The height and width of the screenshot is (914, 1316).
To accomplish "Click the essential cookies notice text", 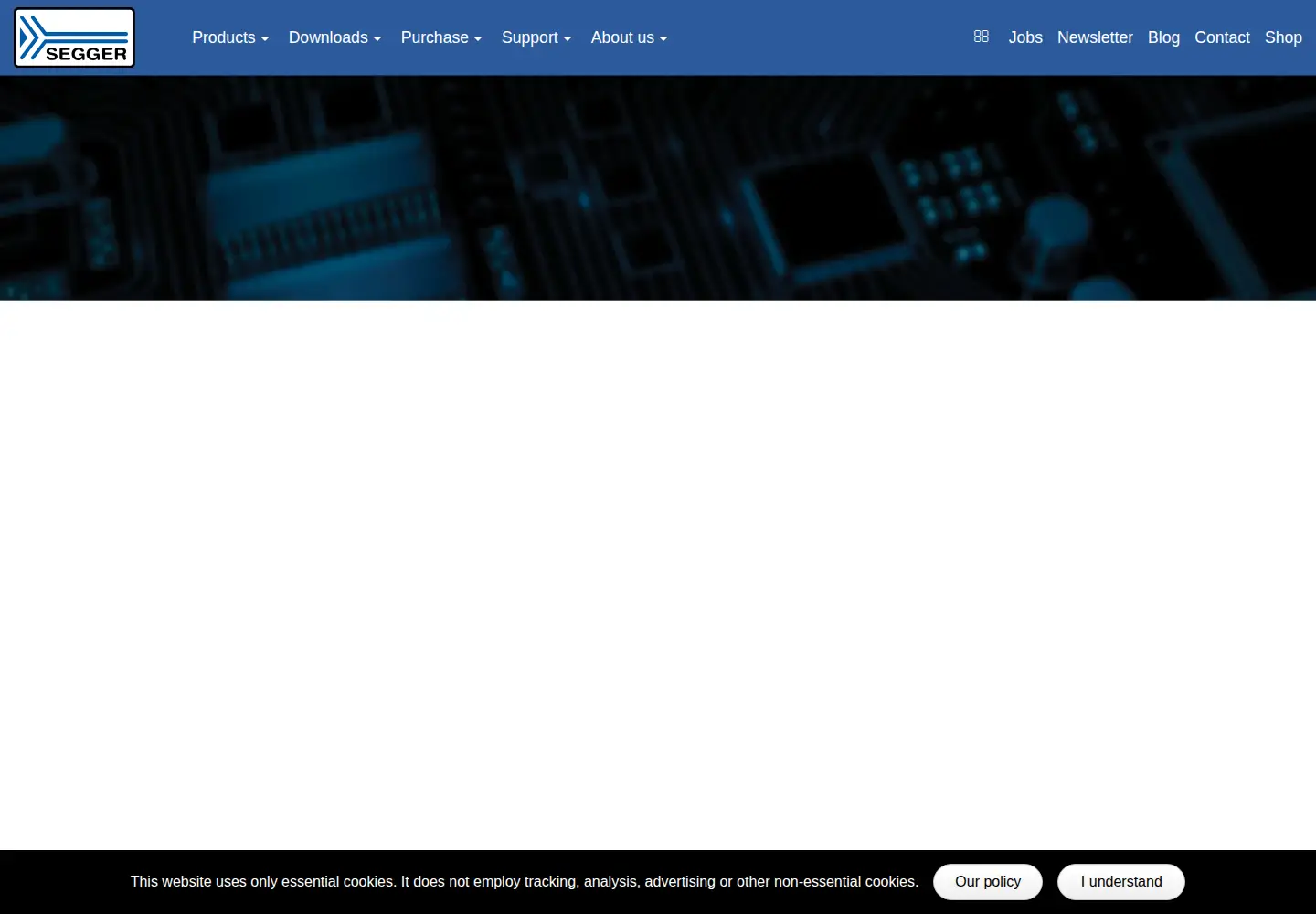I will tap(525, 882).
